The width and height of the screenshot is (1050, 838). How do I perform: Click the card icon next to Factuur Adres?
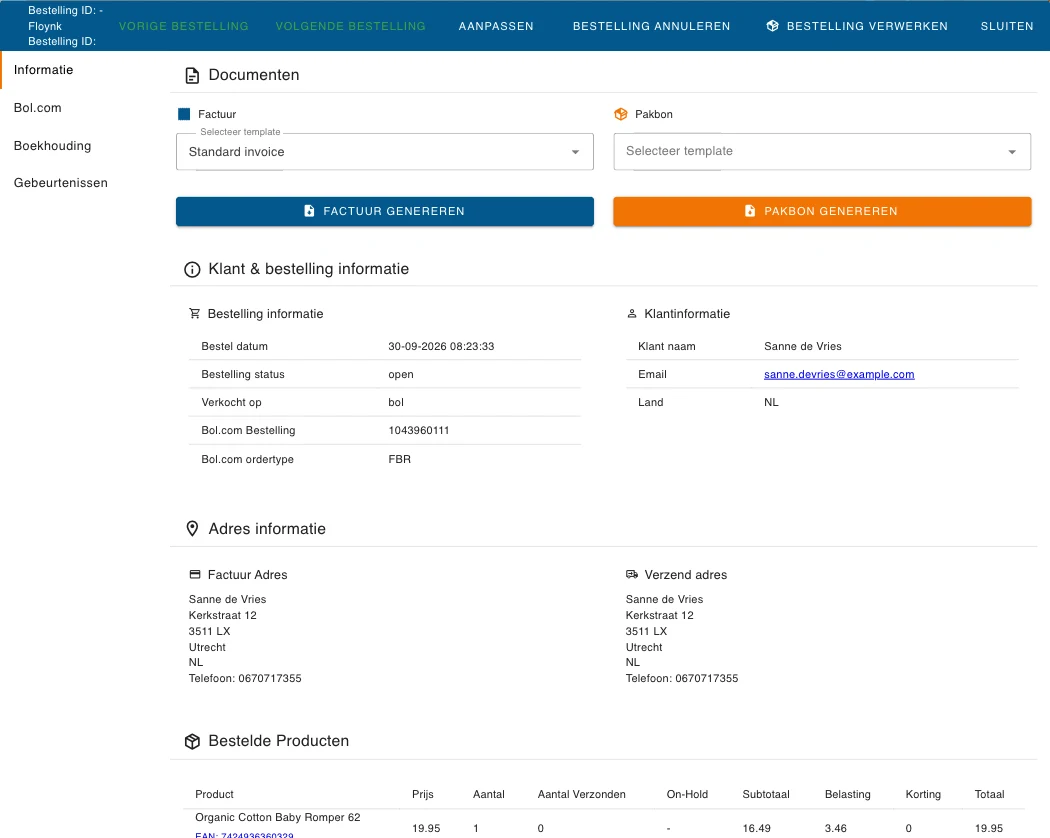click(195, 574)
